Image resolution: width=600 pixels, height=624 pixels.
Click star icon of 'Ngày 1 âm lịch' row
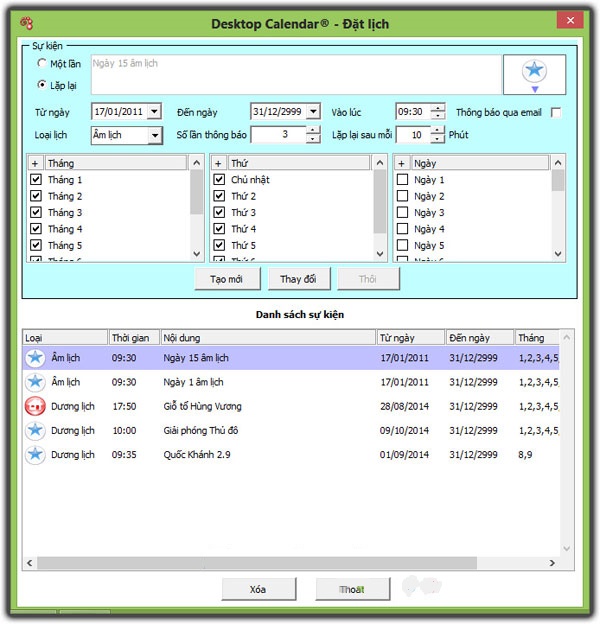35,382
